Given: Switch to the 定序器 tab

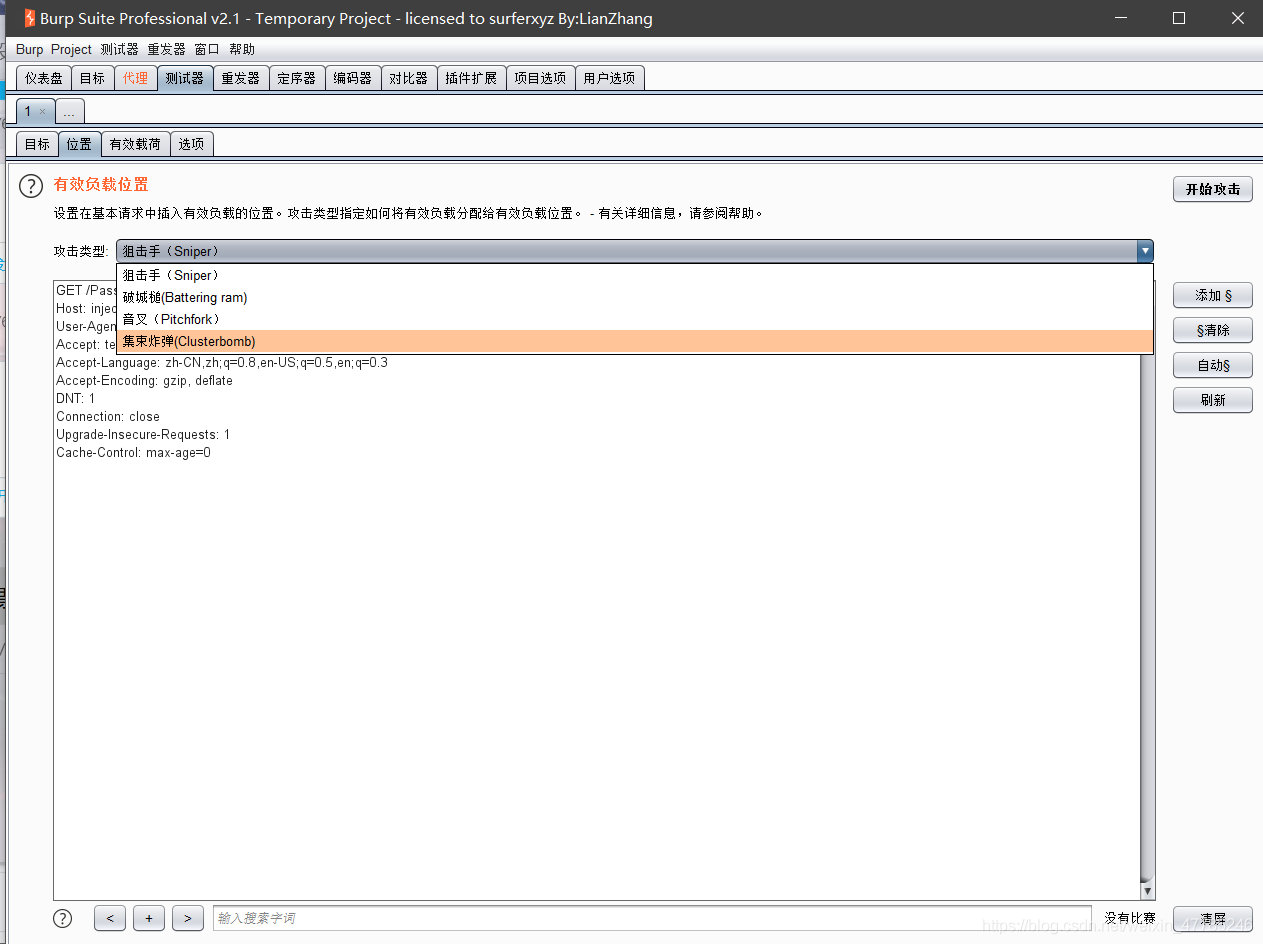Looking at the screenshot, I should click(296, 78).
